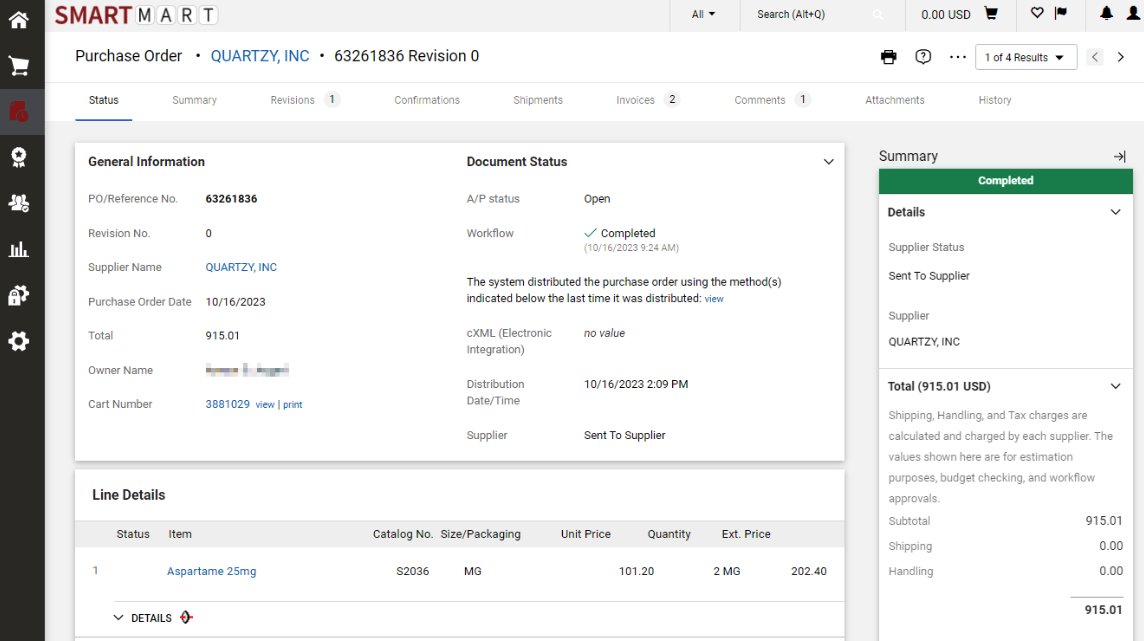The height and width of the screenshot is (641, 1144).
Task: Open the 0.00 USD cart preview
Action: point(959,15)
